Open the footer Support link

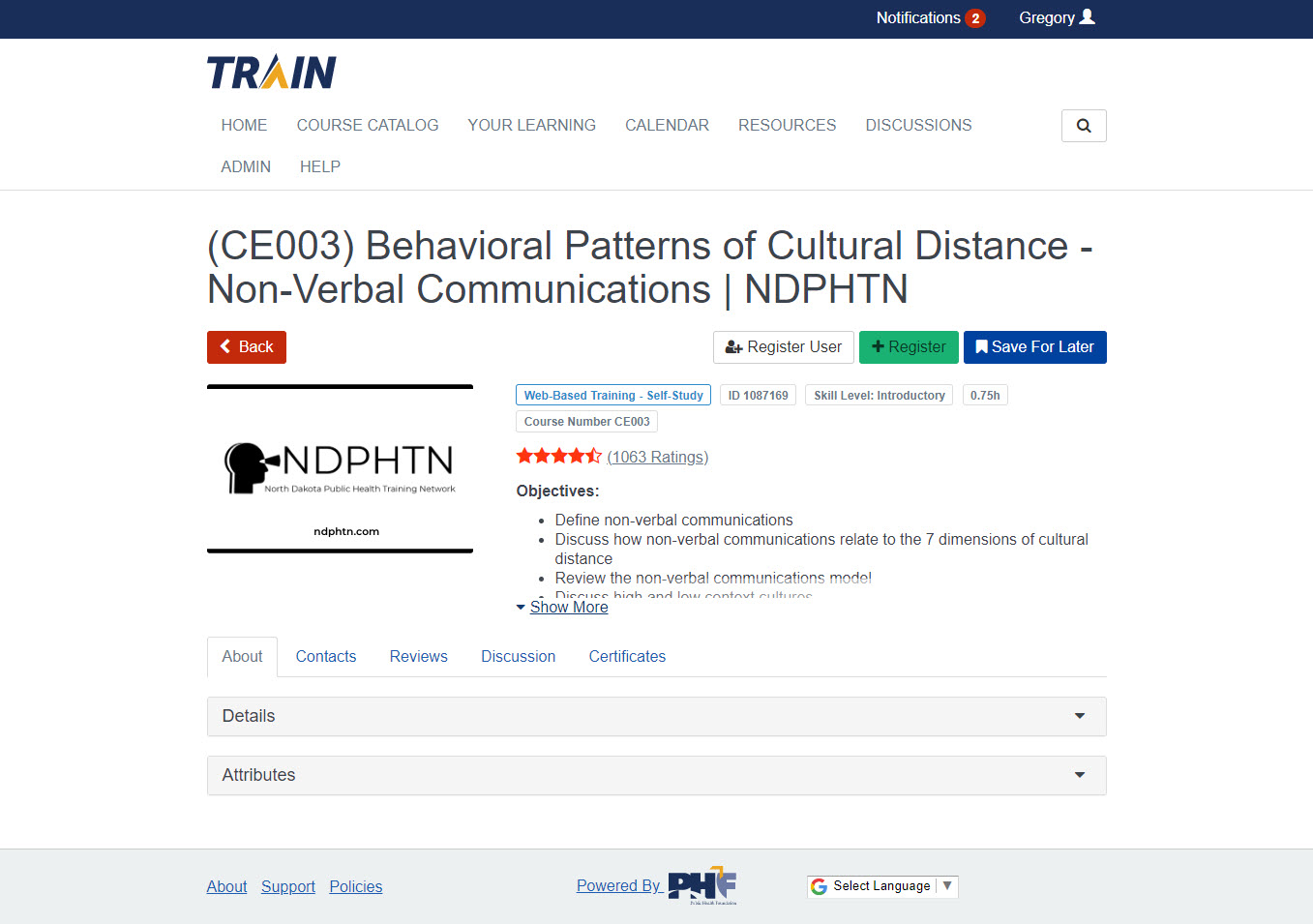tap(288, 886)
